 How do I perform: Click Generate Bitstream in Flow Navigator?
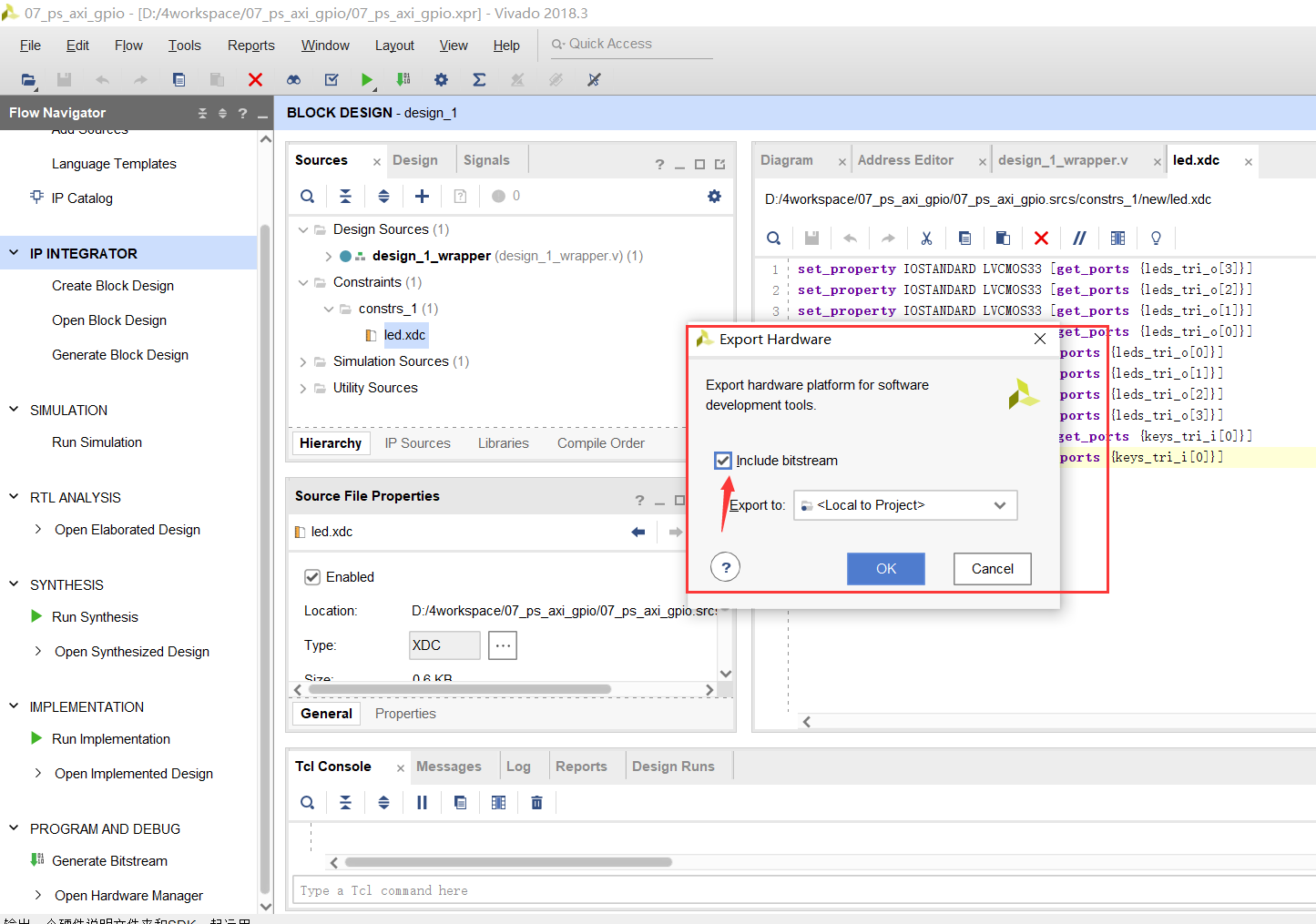109,860
